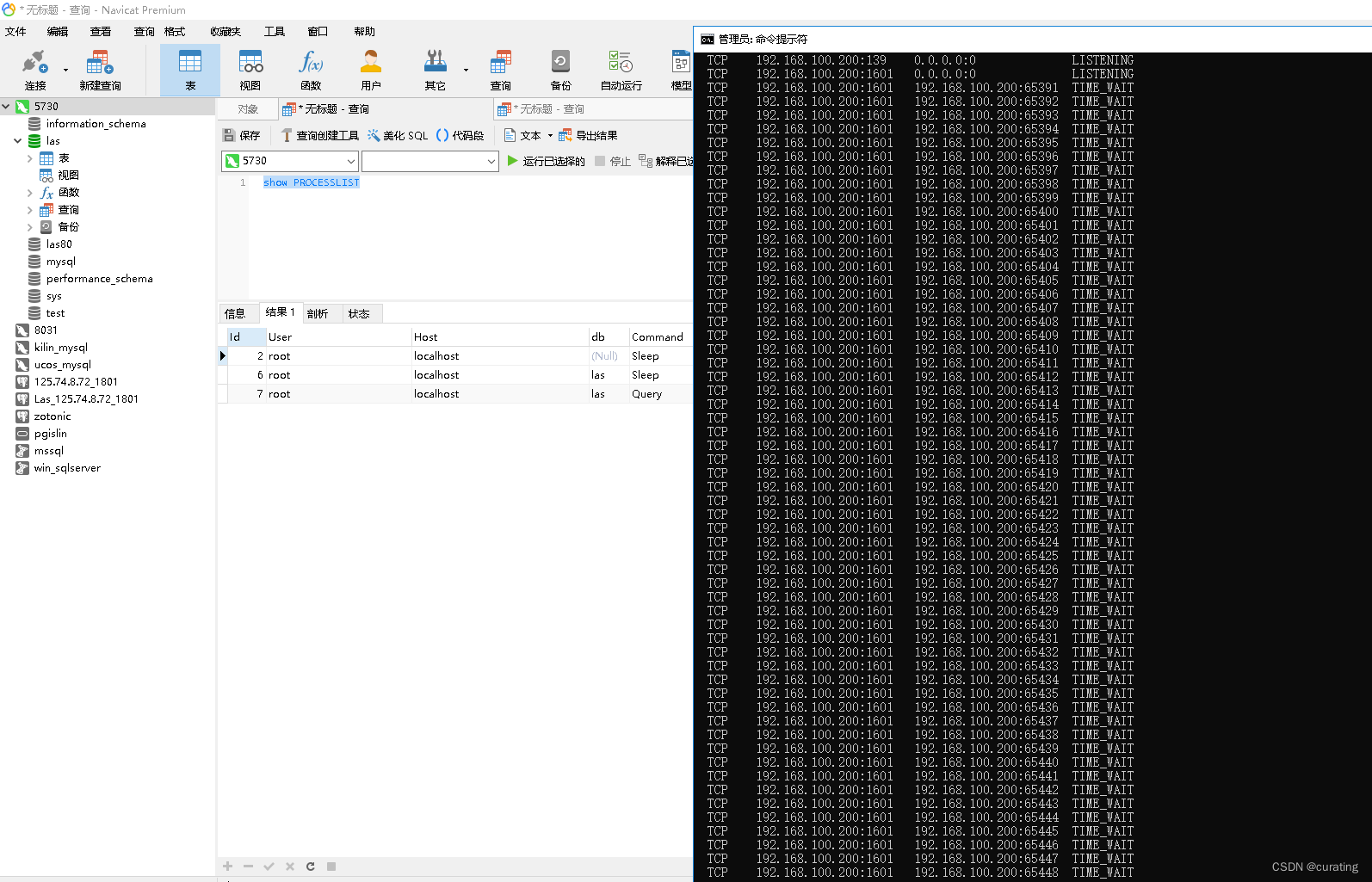Screen dimensions: 1372x882
Task: Click the discard changes X icon
Action: [289, 867]
